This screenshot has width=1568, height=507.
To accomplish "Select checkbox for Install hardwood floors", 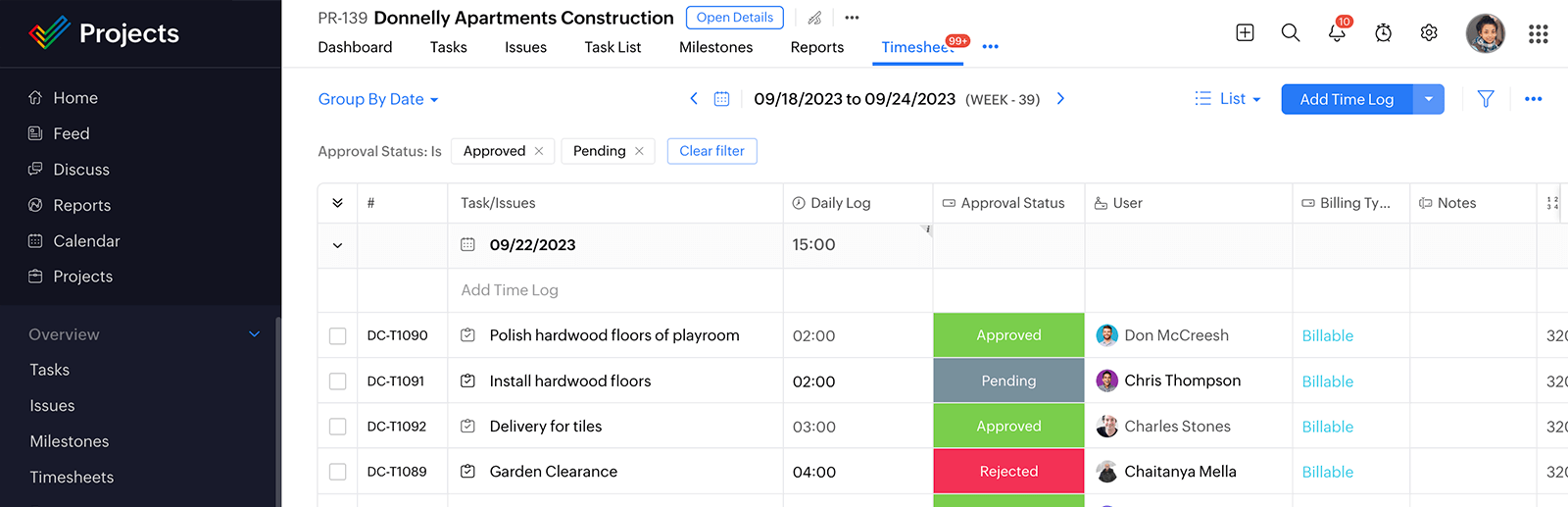I will click(338, 381).
